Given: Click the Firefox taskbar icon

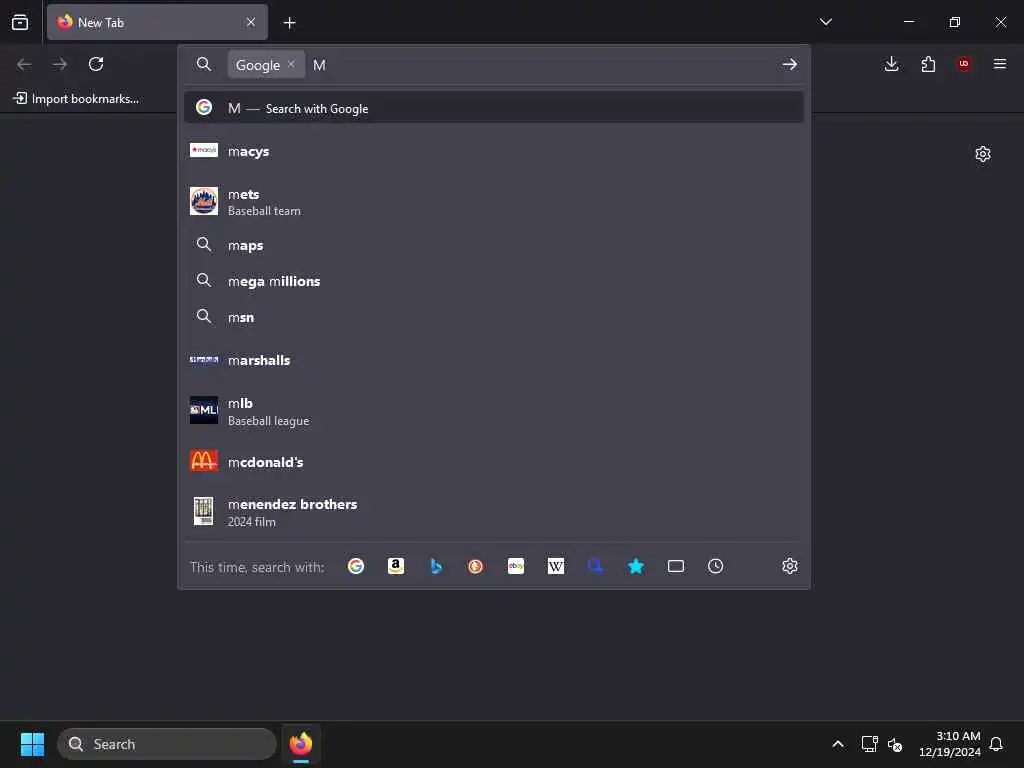Looking at the screenshot, I should pos(300,744).
